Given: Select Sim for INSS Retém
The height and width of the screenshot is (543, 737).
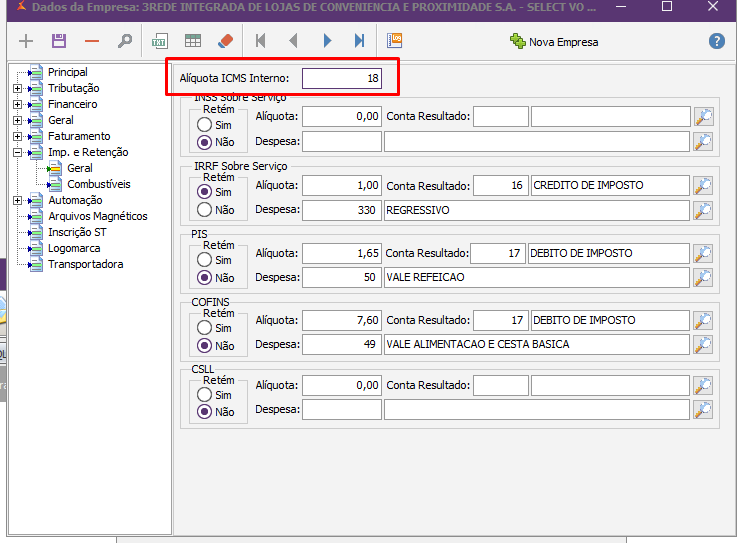Looking at the screenshot, I should 204,125.
